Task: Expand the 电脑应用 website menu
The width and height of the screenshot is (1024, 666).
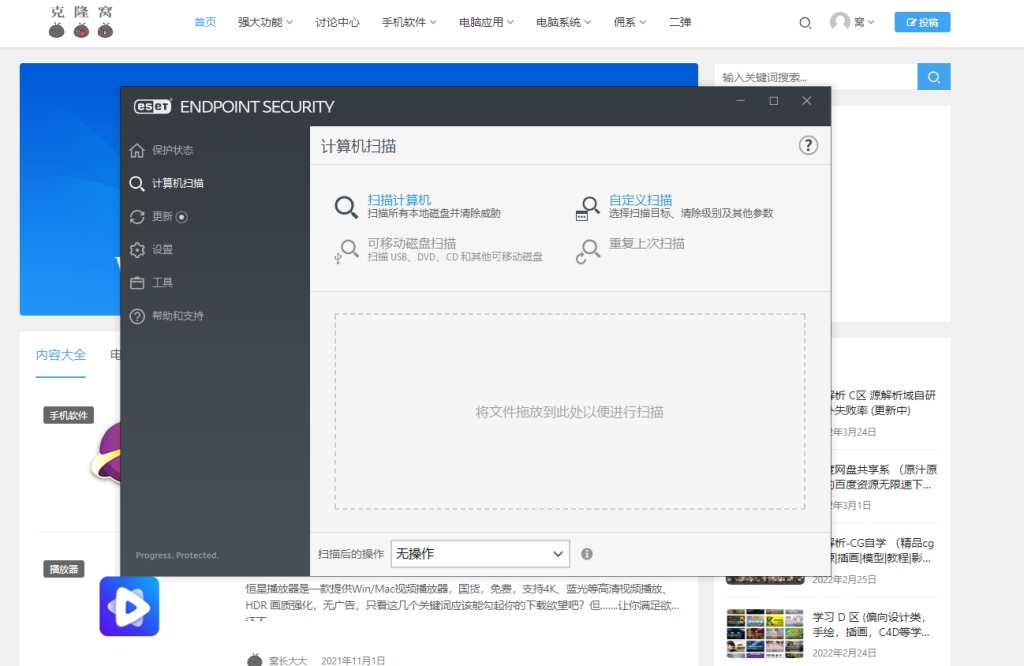Action: coord(486,22)
